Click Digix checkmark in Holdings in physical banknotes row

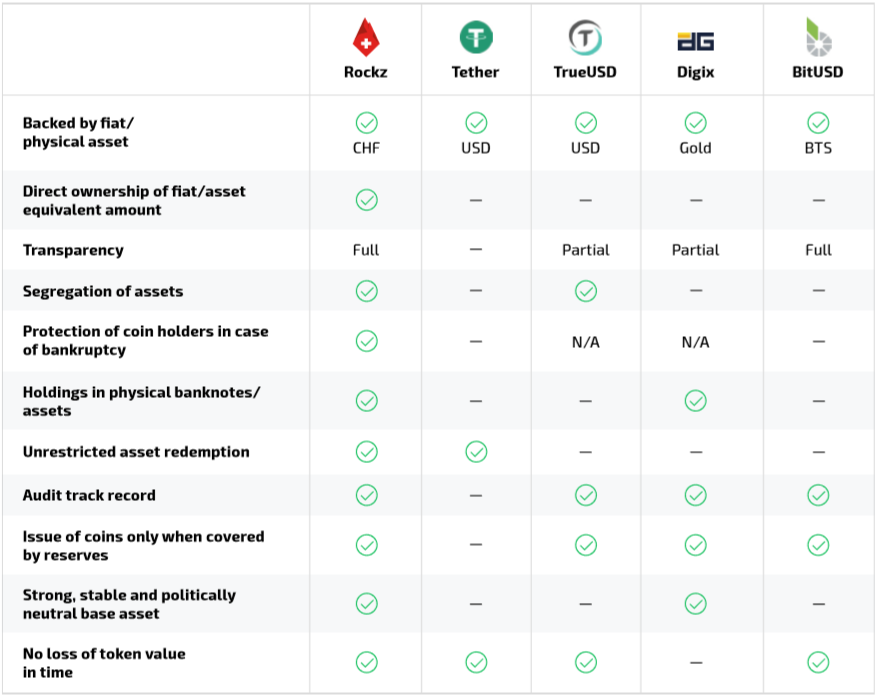pyautogui.click(x=695, y=401)
